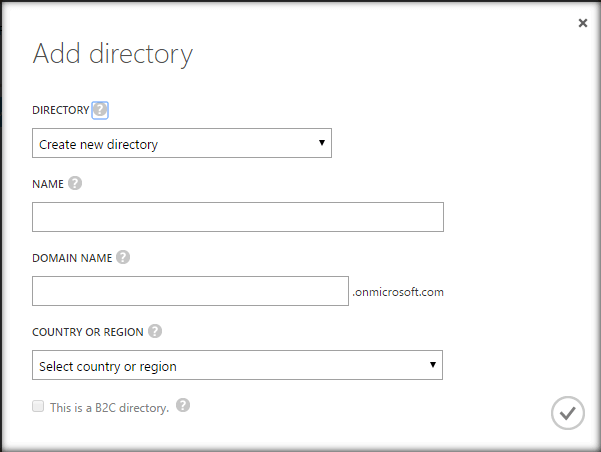Select the DOMAIN NAME label text

(72, 257)
